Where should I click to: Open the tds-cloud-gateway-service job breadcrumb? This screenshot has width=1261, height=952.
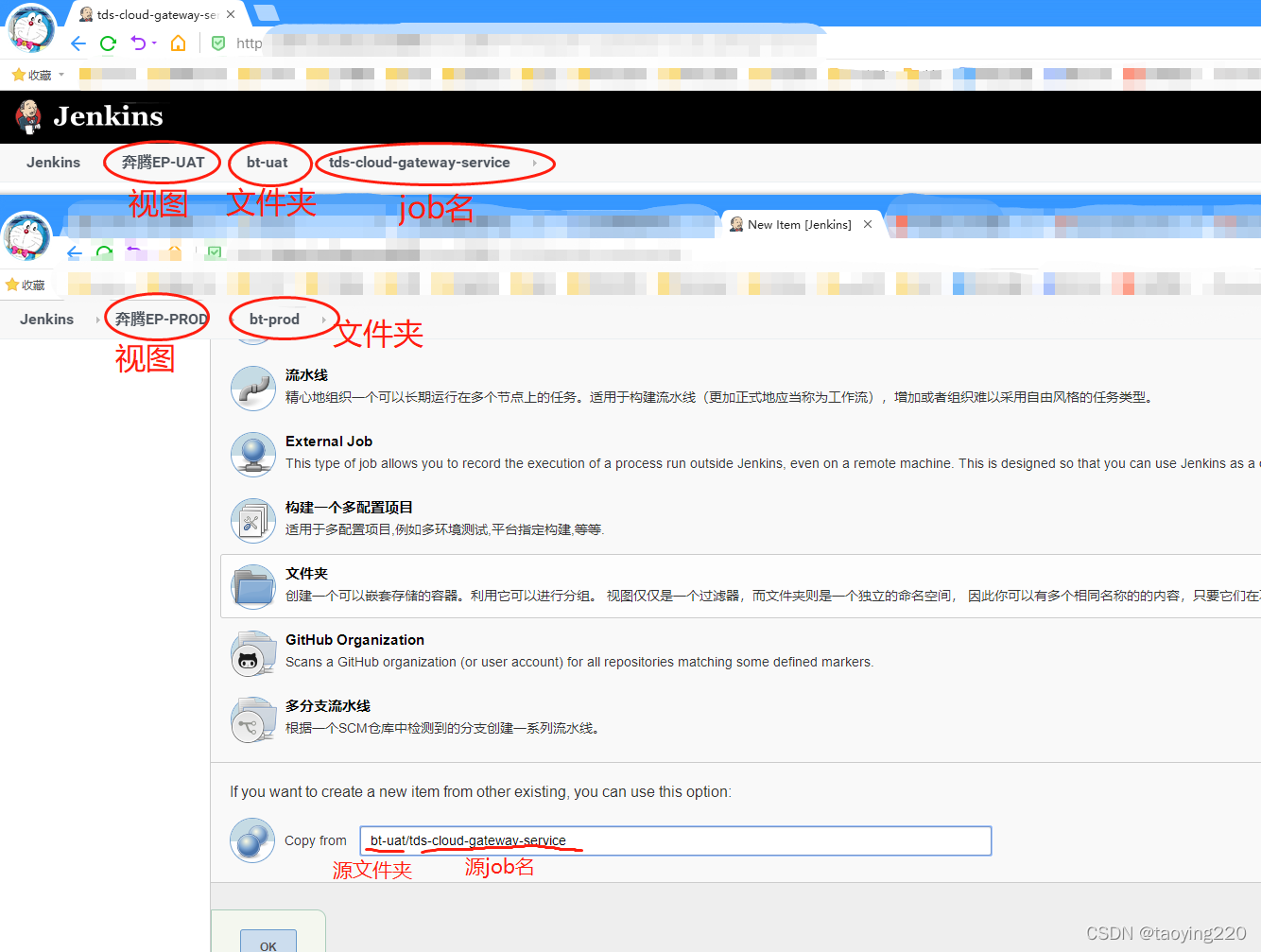[420, 163]
